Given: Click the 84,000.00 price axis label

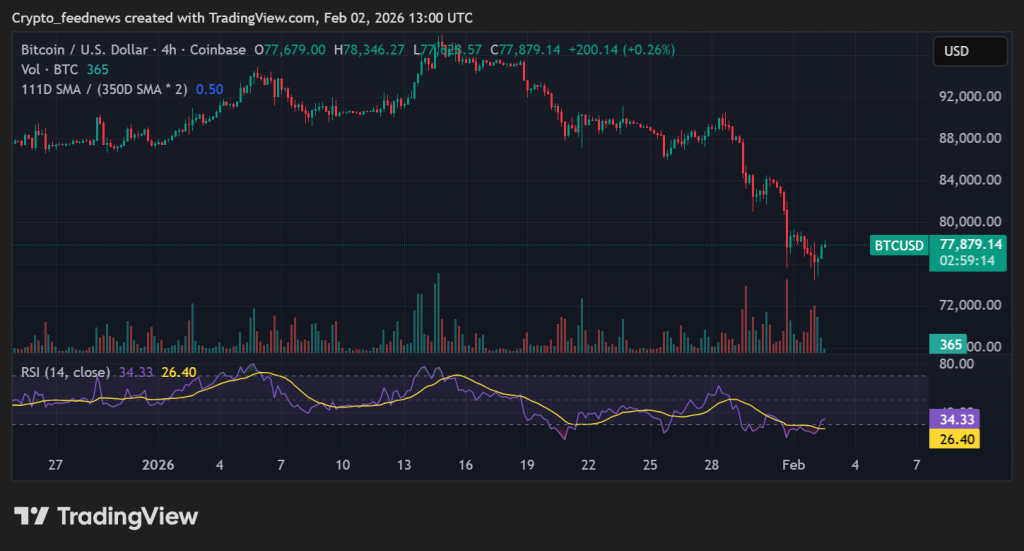Looking at the screenshot, I should click(x=970, y=180).
